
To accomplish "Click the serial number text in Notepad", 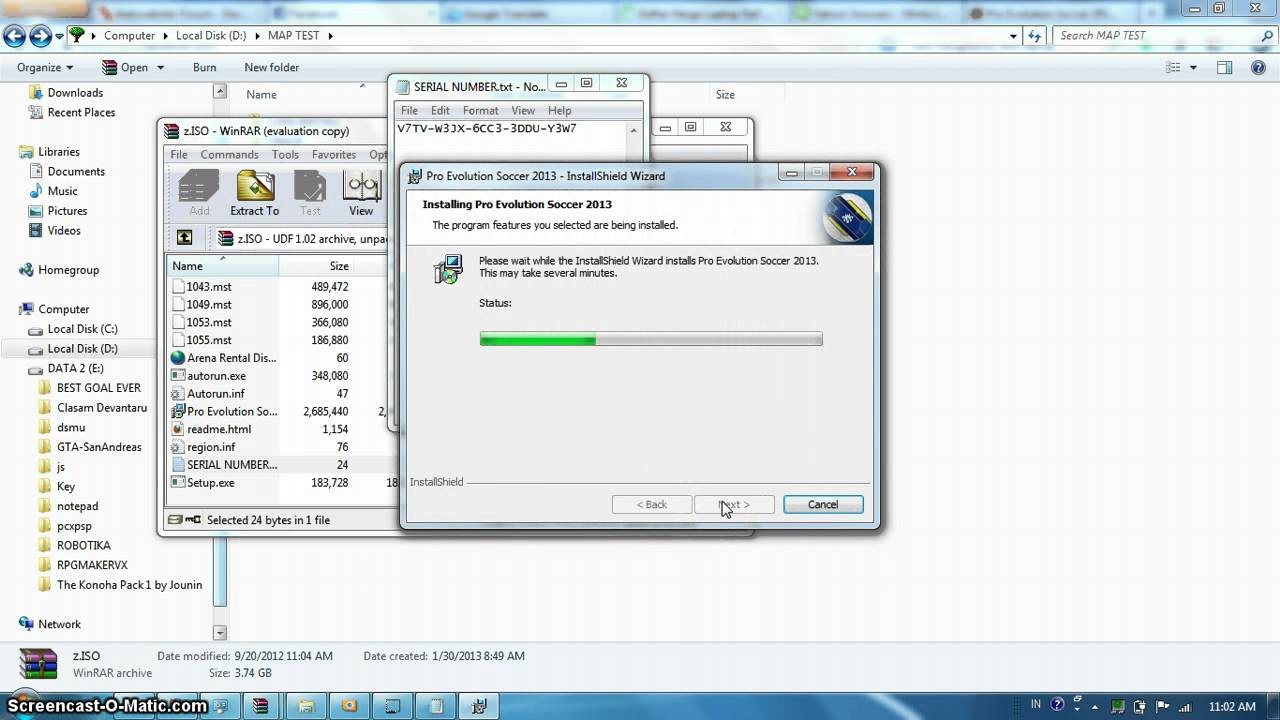I will (x=487, y=129).
